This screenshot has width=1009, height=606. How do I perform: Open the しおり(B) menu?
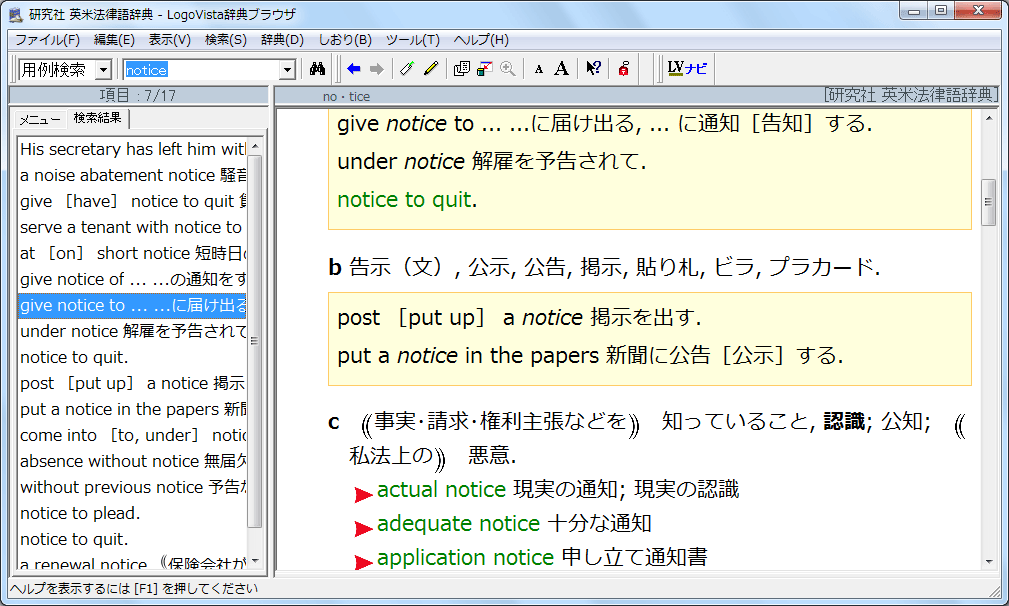pyautogui.click(x=344, y=40)
